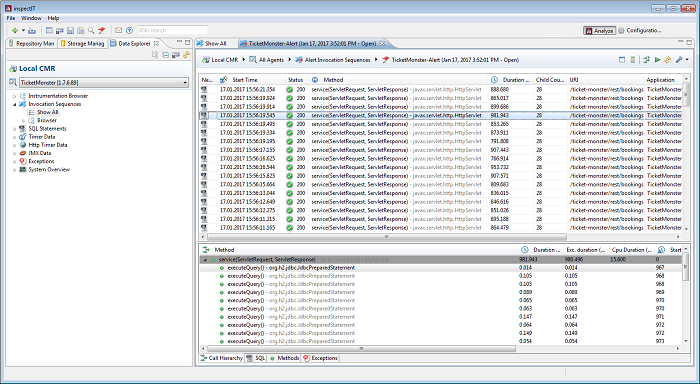Collapse the service(ServletRequest, ServletResponse) hierarchy row

205,259
